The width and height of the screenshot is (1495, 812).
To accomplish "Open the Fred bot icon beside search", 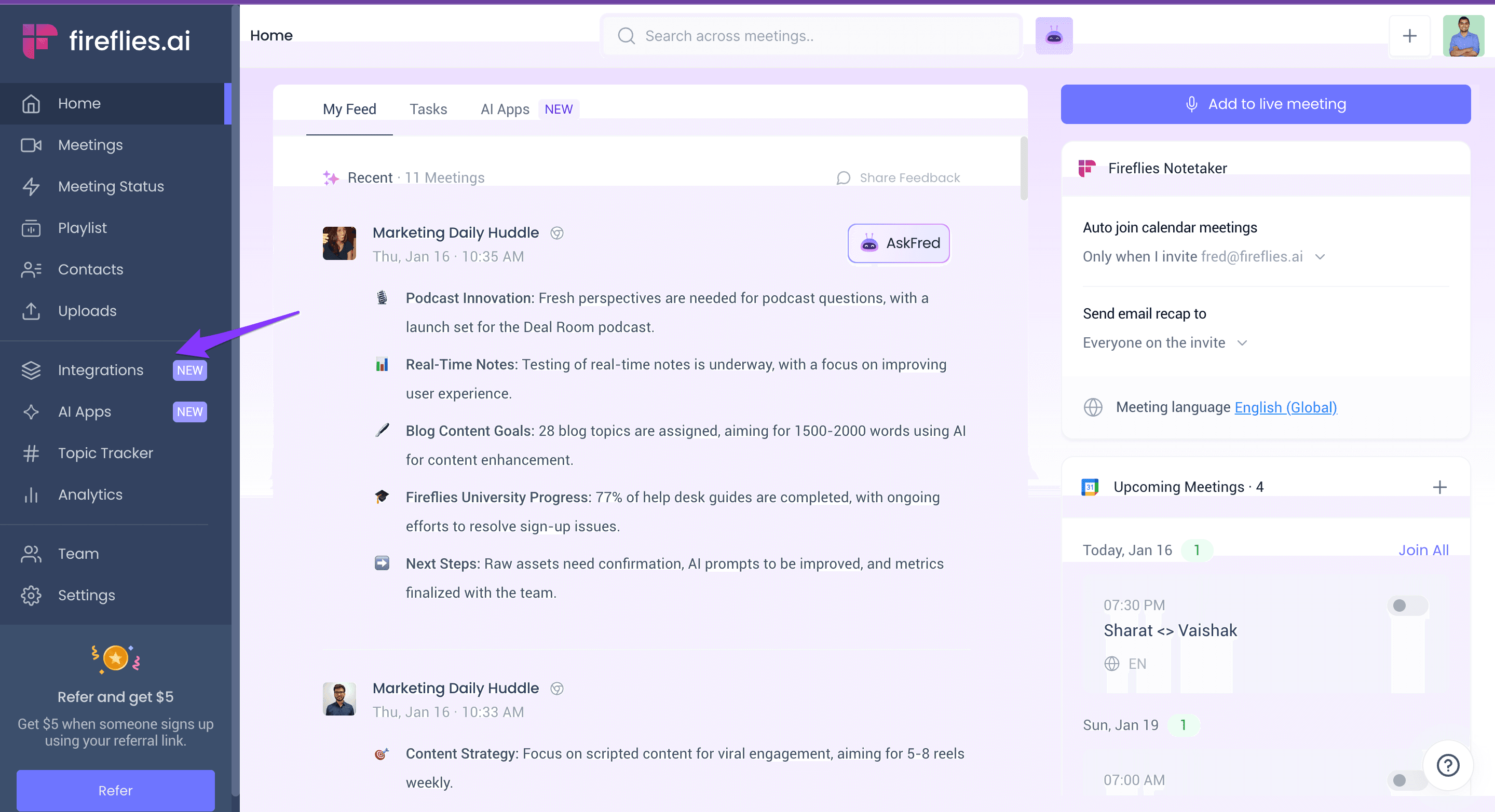I will pos(1054,36).
